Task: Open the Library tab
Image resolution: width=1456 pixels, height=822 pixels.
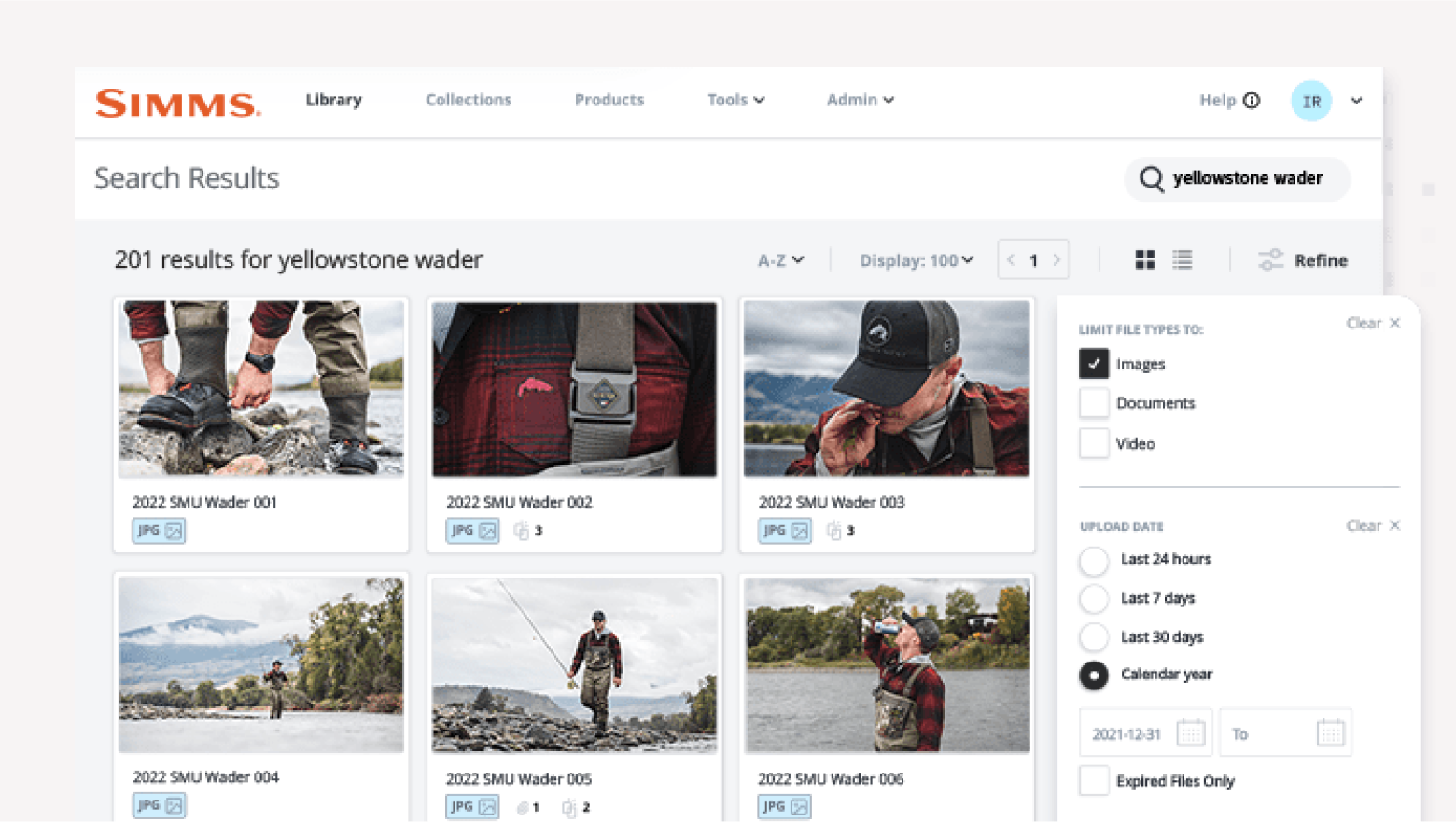Action: tap(333, 100)
